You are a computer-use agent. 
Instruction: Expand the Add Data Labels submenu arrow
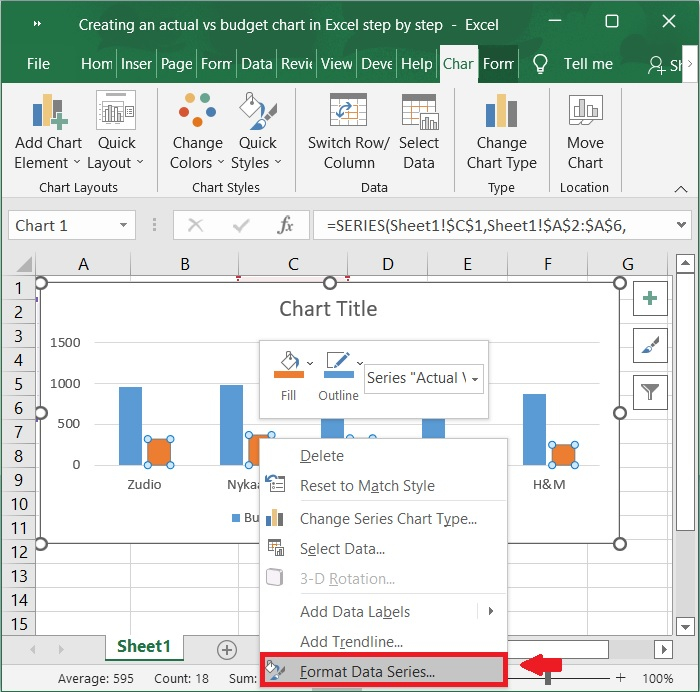coord(491,611)
